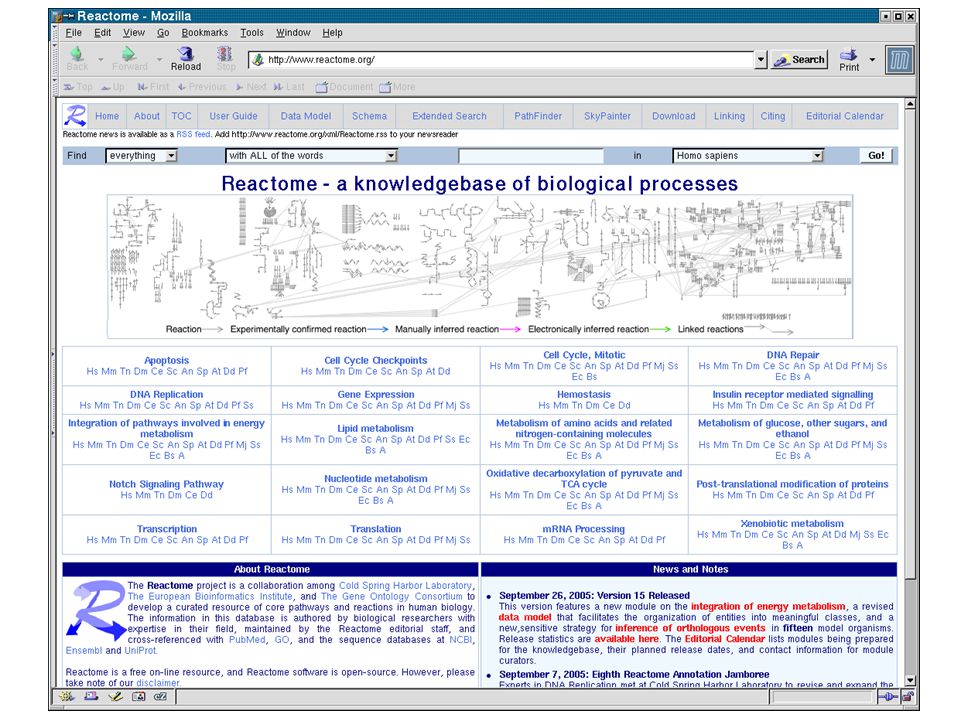The image size is (960, 720).
Task: Click the Stop loading icon
Action: click(x=225, y=58)
